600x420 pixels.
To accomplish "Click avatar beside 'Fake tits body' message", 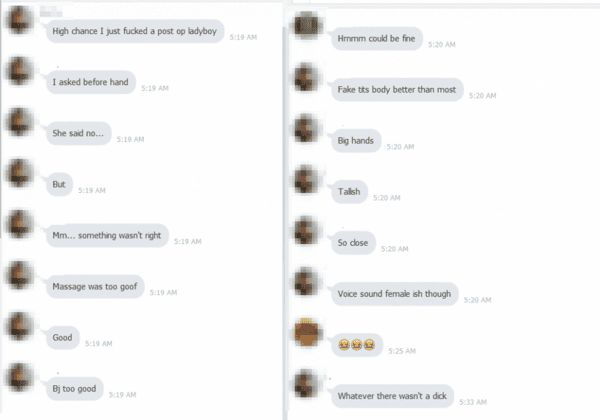I will [307, 77].
